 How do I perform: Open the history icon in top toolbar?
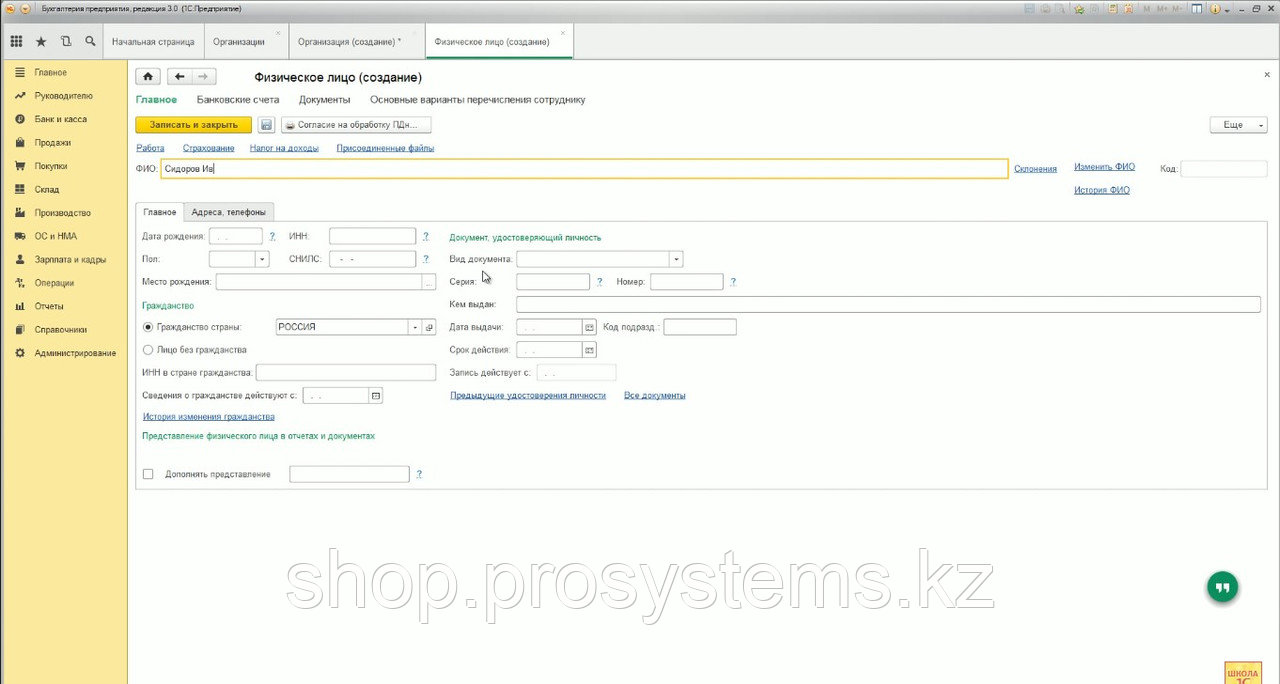coord(66,42)
